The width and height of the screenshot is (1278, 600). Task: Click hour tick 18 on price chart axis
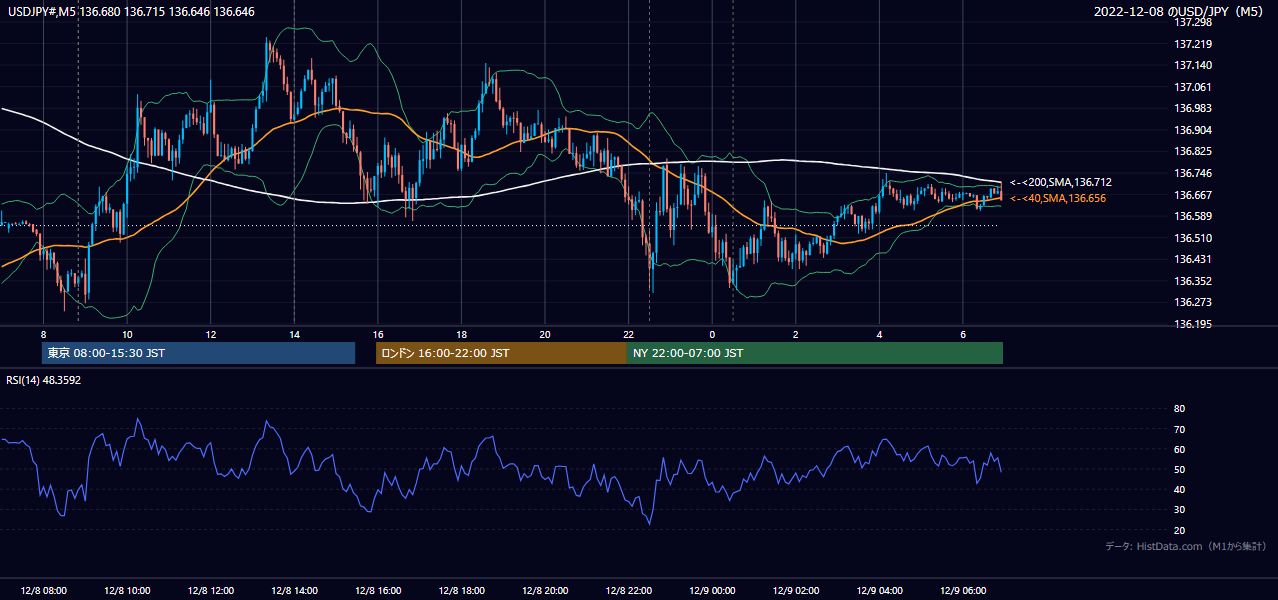(x=461, y=334)
